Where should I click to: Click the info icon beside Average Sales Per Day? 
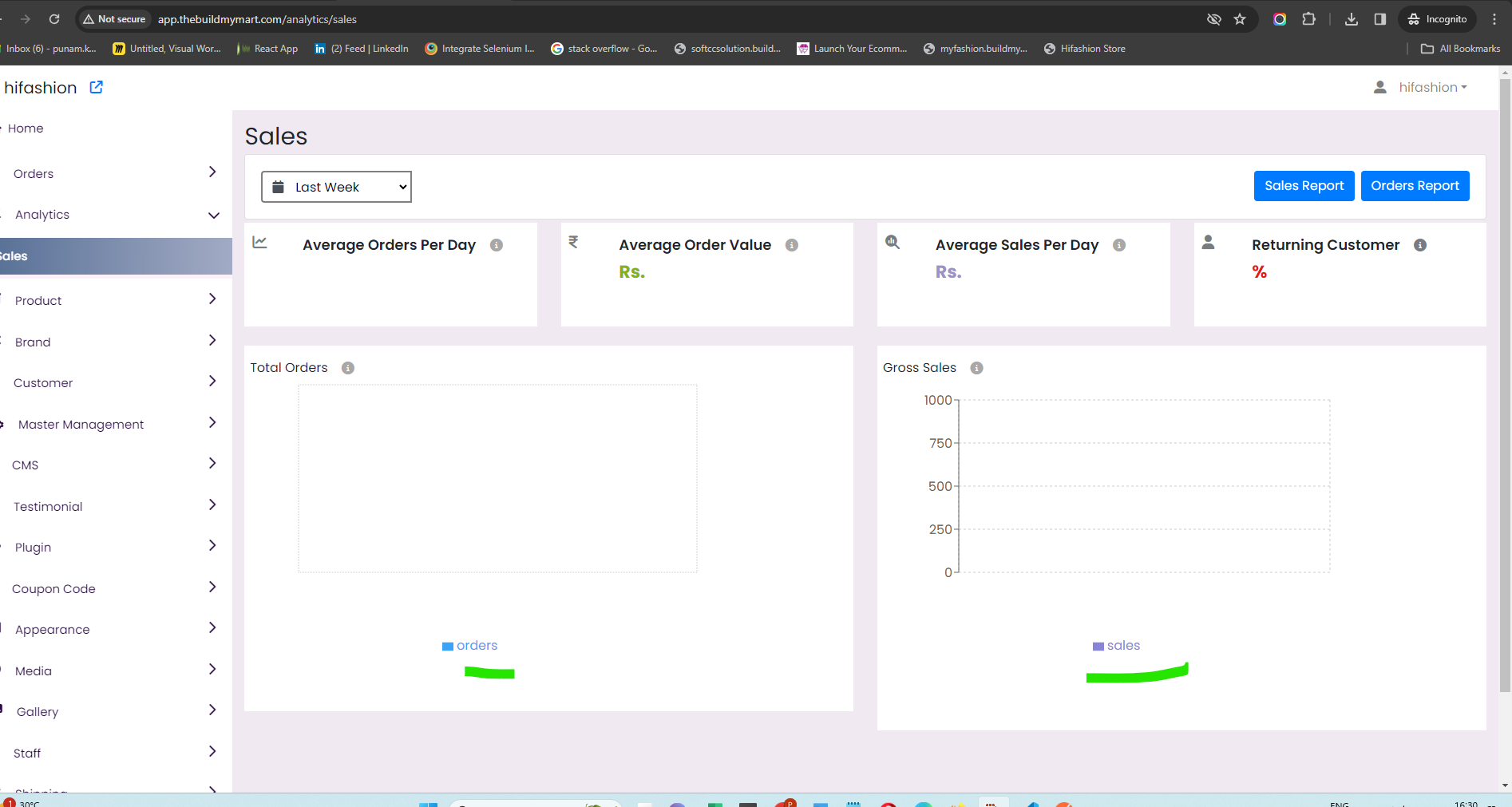(1119, 245)
